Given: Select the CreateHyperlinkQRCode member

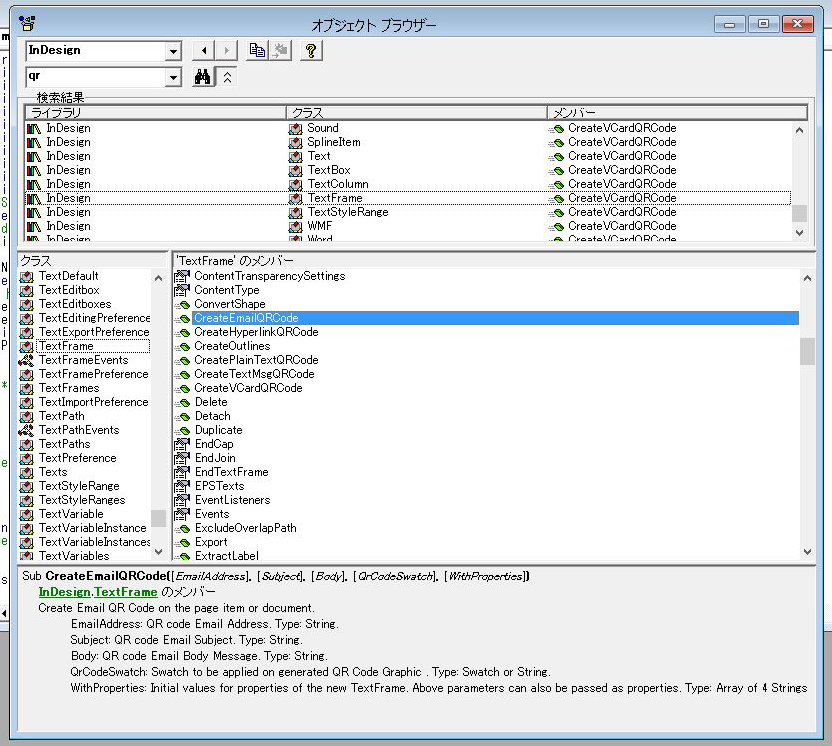Looking at the screenshot, I should (256, 332).
